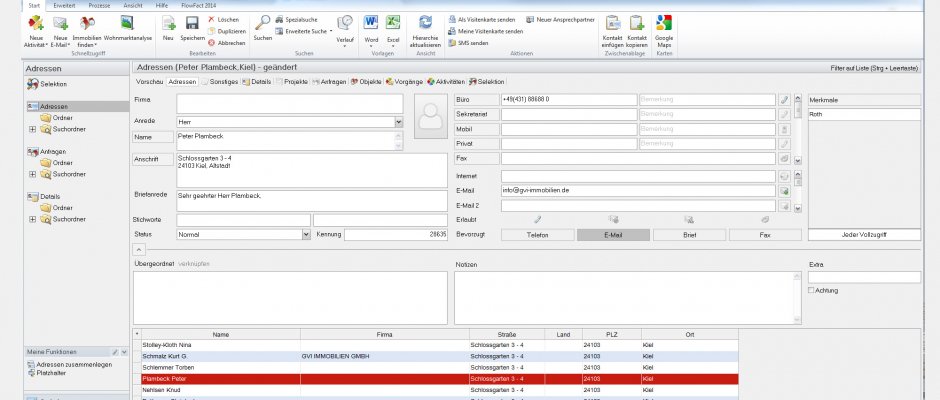Open the Word templates icon
This screenshot has height=400, width=940.
[x=371, y=24]
